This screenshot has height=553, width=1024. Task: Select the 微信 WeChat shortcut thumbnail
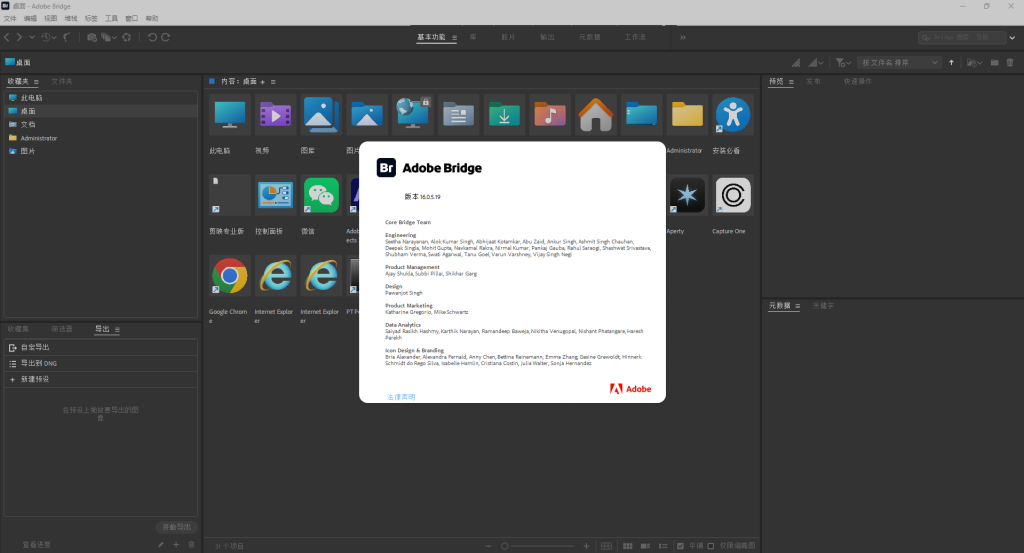click(321, 195)
